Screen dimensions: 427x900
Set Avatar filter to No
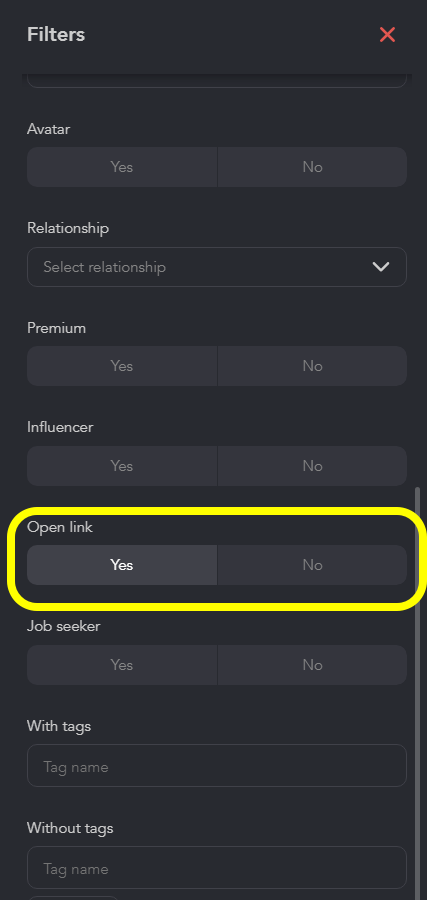coord(312,167)
